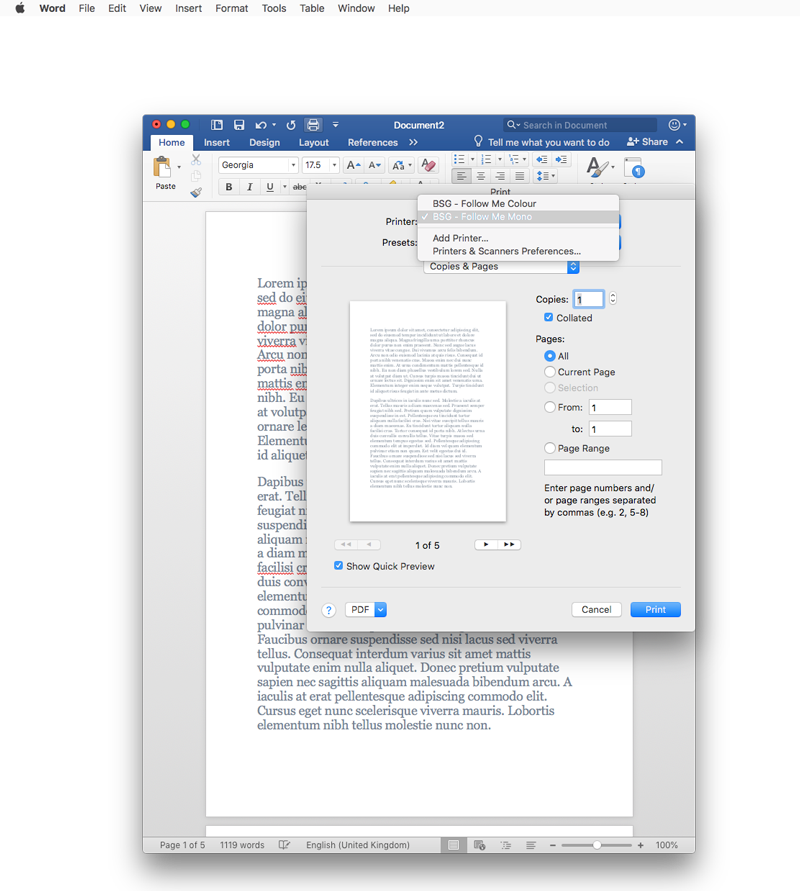Justify the text alignment
Image resolution: width=800 pixels, height=891 pixels.
point(519,176)
